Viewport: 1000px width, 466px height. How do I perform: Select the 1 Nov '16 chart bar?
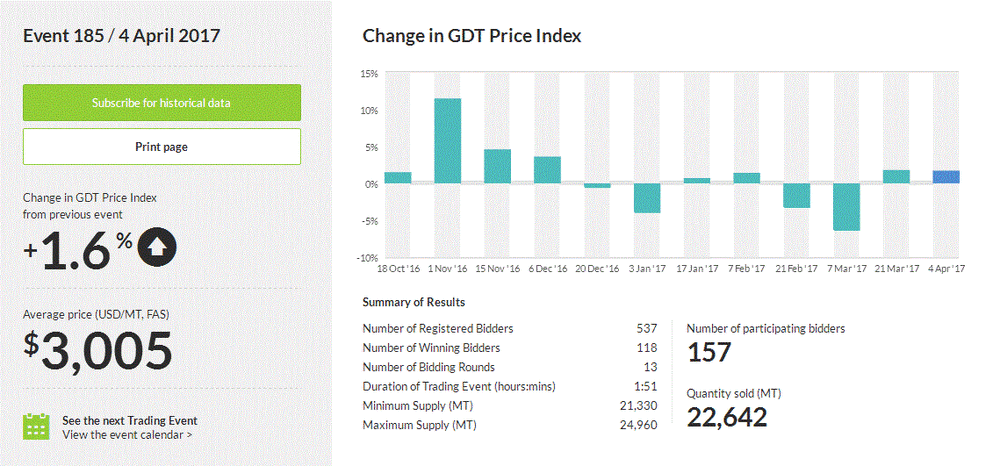coord(447,141)
